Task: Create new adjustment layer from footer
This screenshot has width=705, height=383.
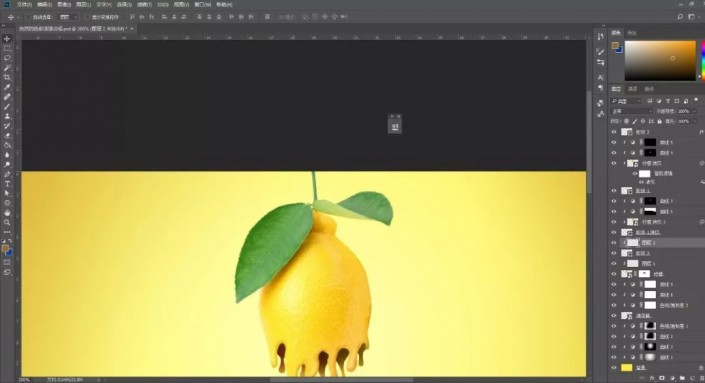Action: tap(672, 379)
